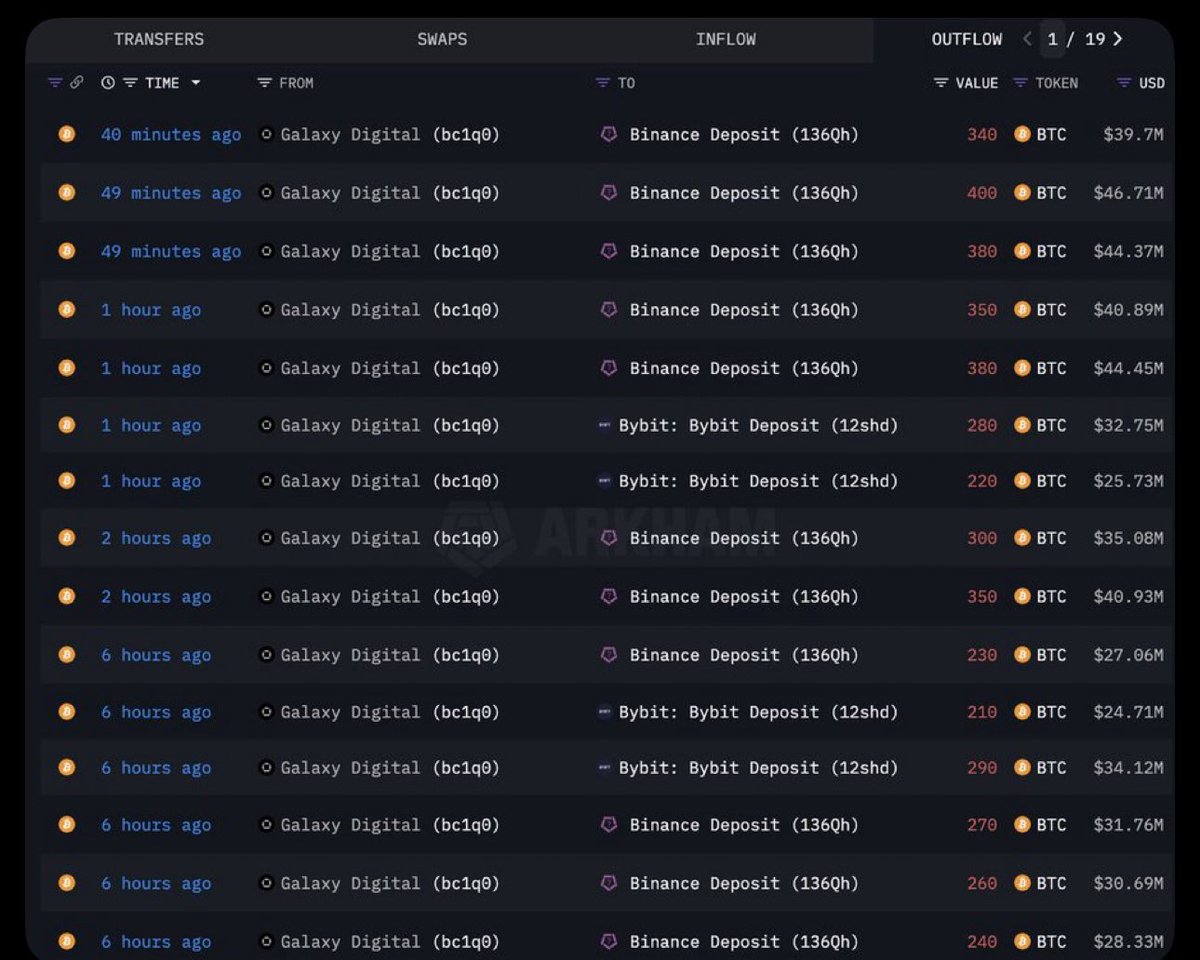Click the Galaxy Digital icon in the $35.08M row

tap(266, 538)
